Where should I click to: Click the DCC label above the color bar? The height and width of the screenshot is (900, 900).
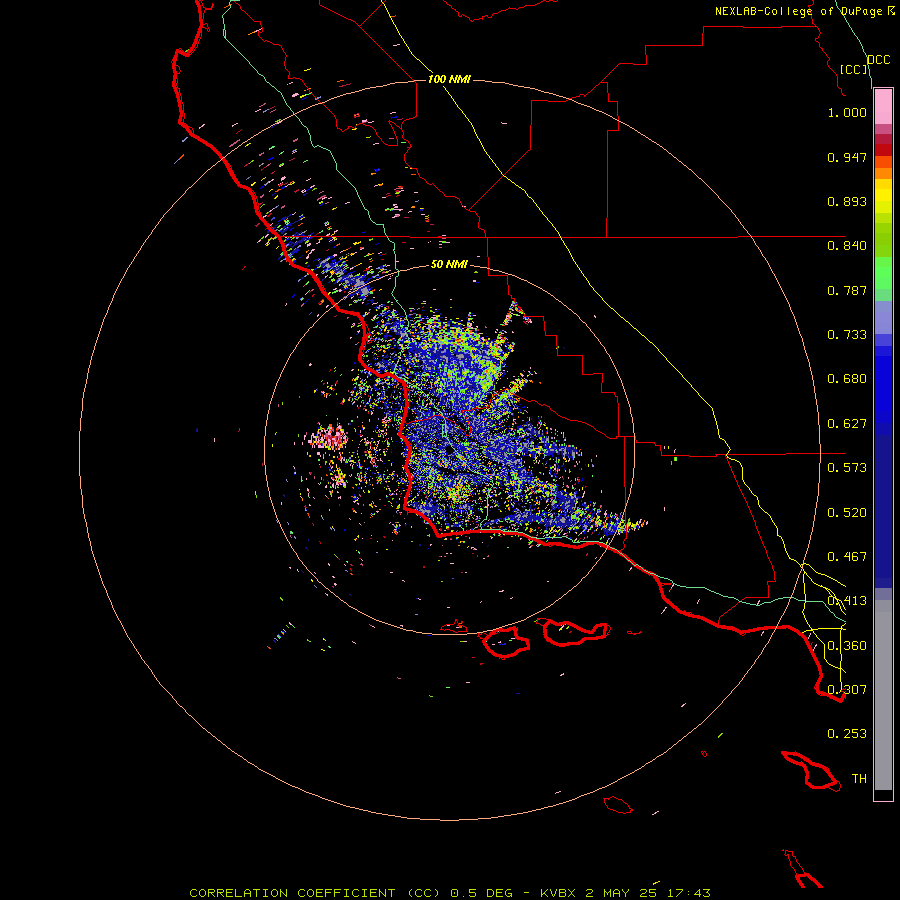tap(879, 60)
